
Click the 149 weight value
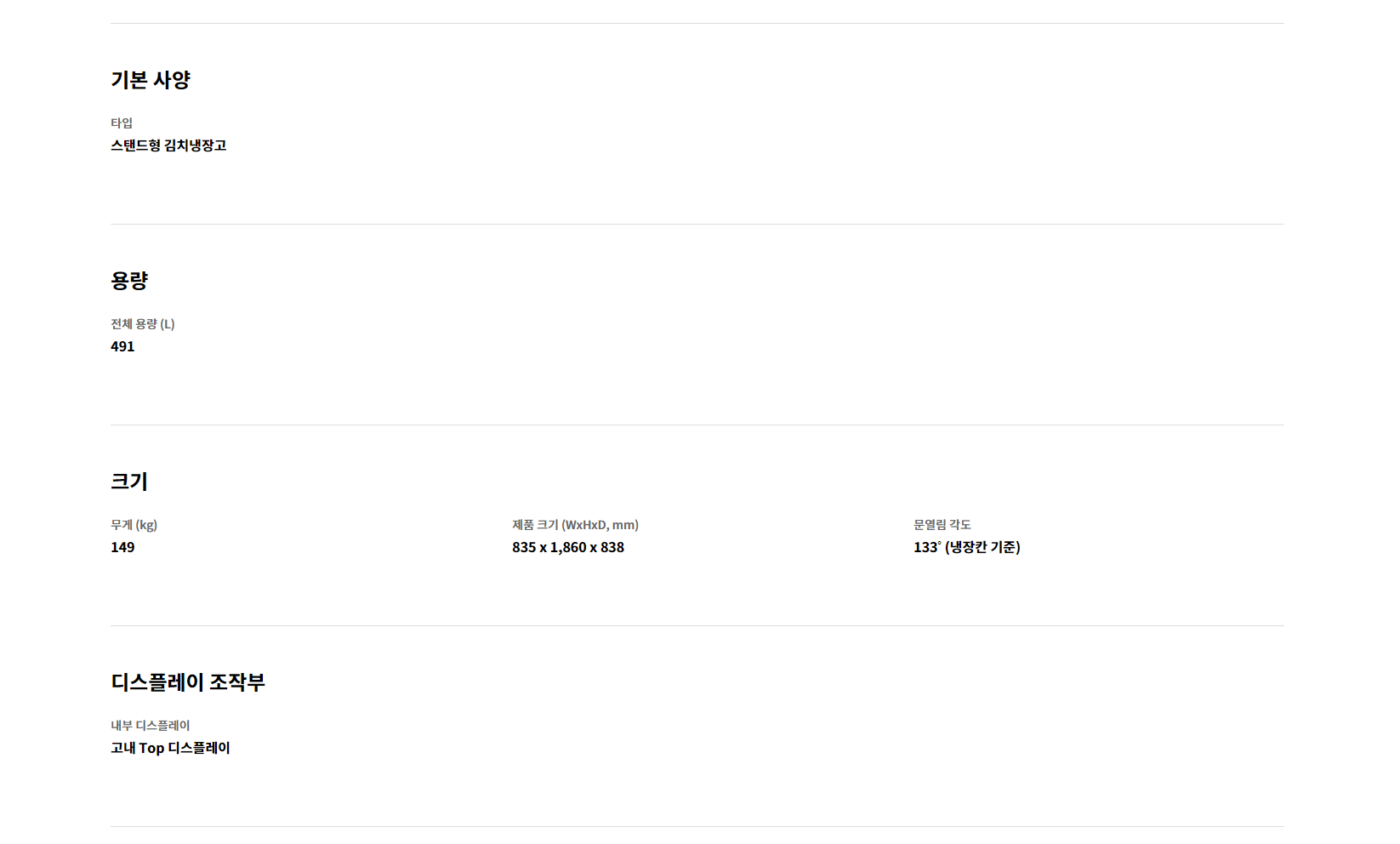click(122, 547)
